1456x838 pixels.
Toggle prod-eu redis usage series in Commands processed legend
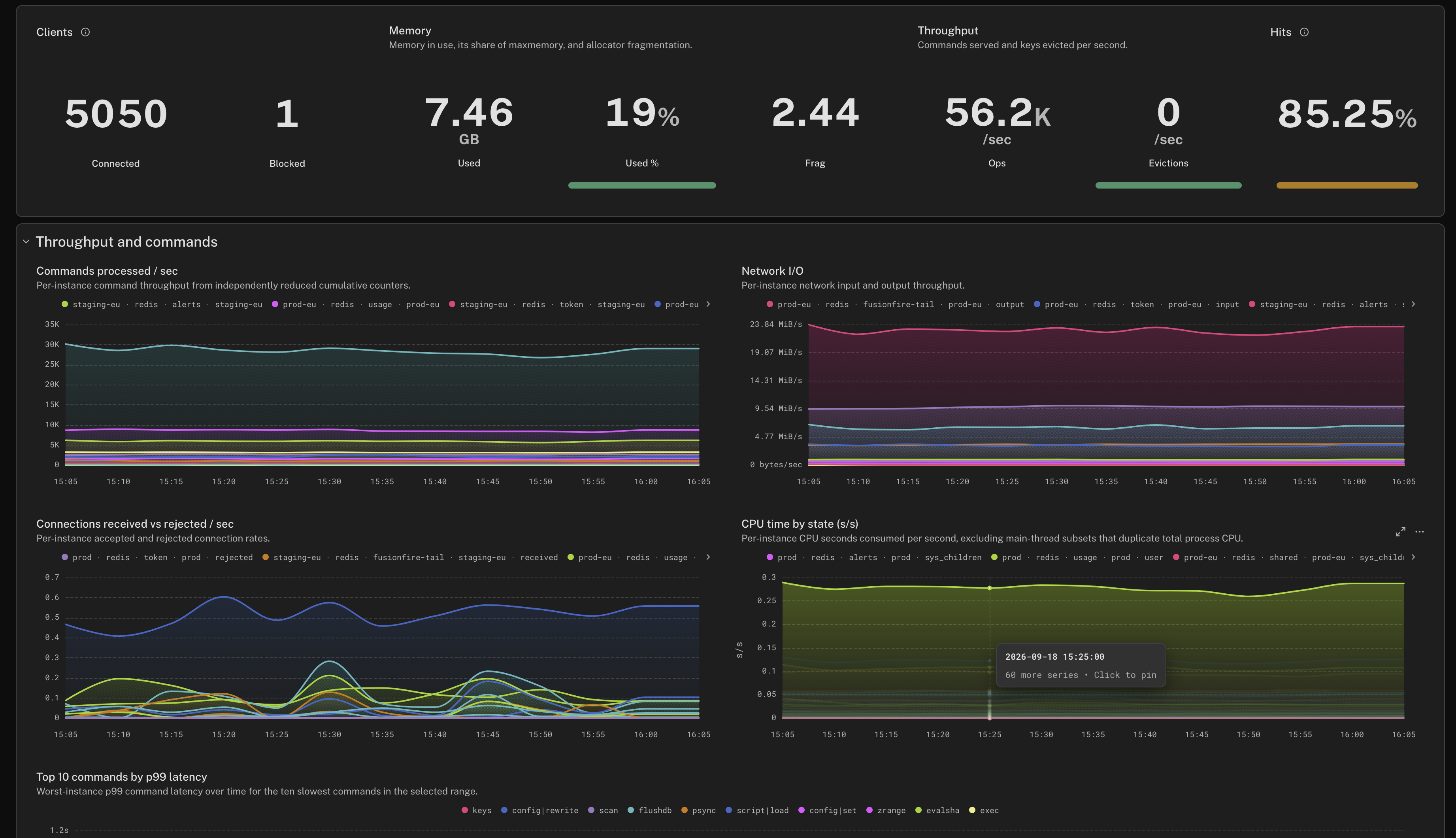(356, 304)
